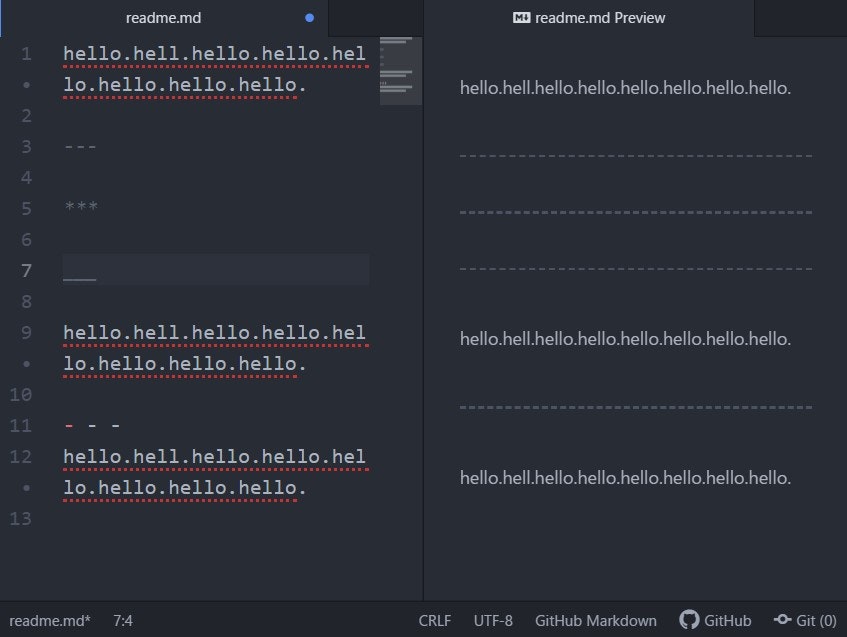The height and width of the screenshot is (637, 847).
Task: Click the hello text on editor line 9
Action: pyautogui.click(x=214, y=333)
